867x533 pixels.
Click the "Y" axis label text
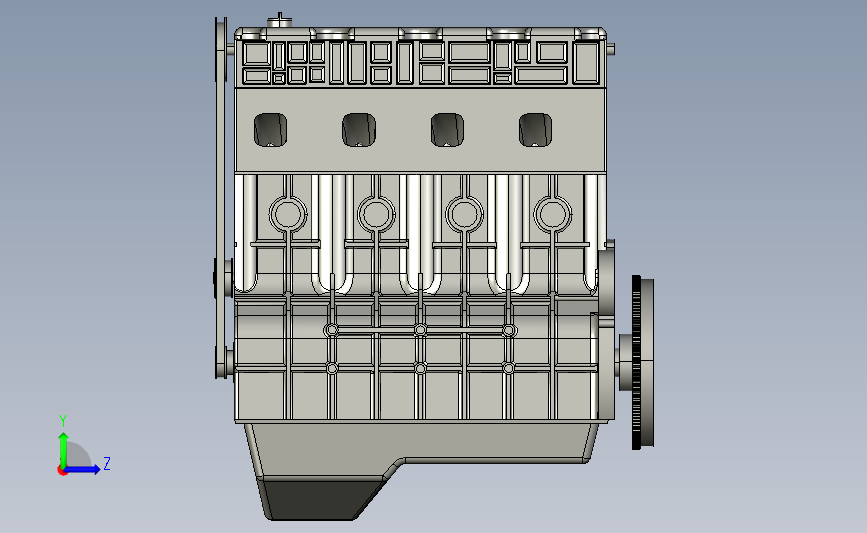pos(63,421)
